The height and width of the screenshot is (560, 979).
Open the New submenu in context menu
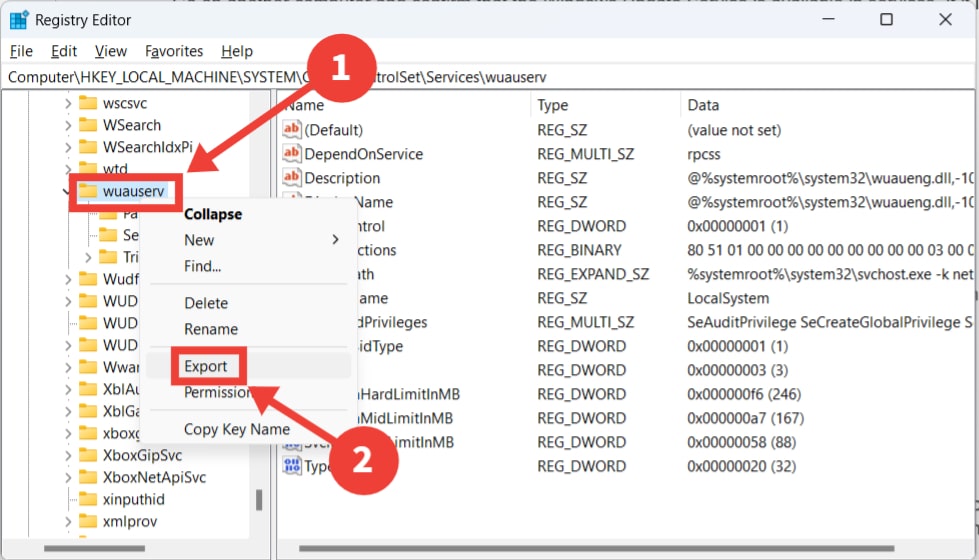pos(247,240)
